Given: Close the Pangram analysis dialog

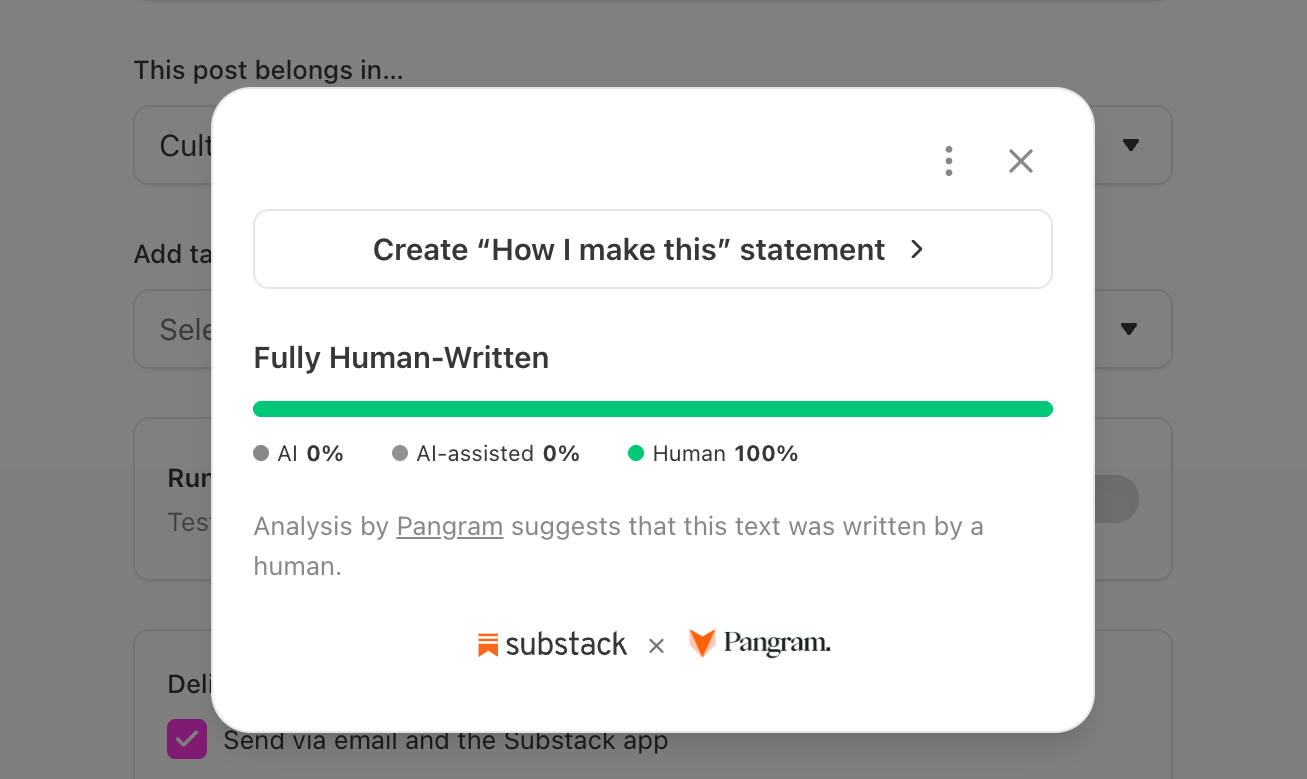Looking at the screenshot, I should 1020,161.
